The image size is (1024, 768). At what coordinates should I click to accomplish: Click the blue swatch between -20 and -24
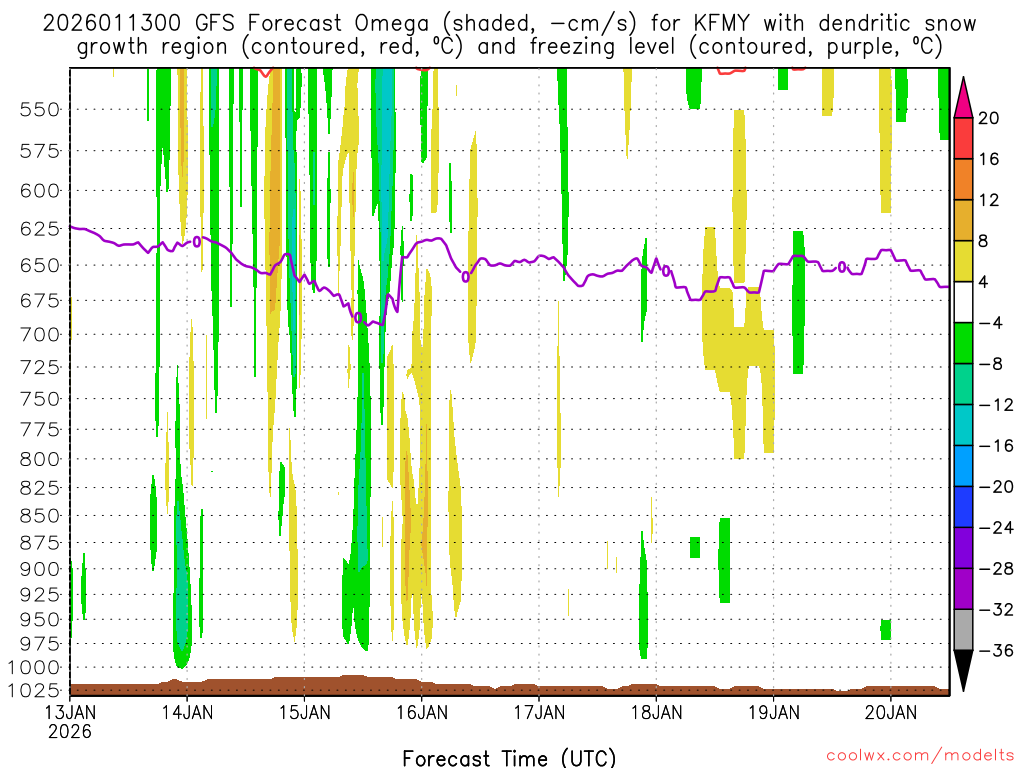(x=963, y=507)
